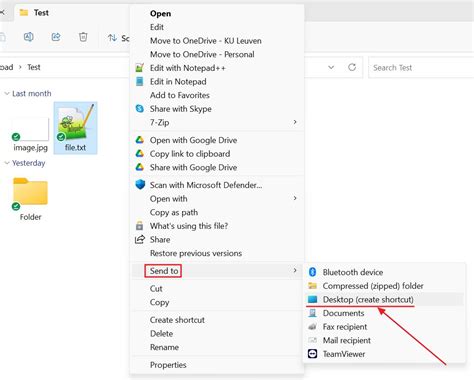Click Google Drive icon beside Open with Google Drive
Screen dimensions: 474x380
point(140,140)
